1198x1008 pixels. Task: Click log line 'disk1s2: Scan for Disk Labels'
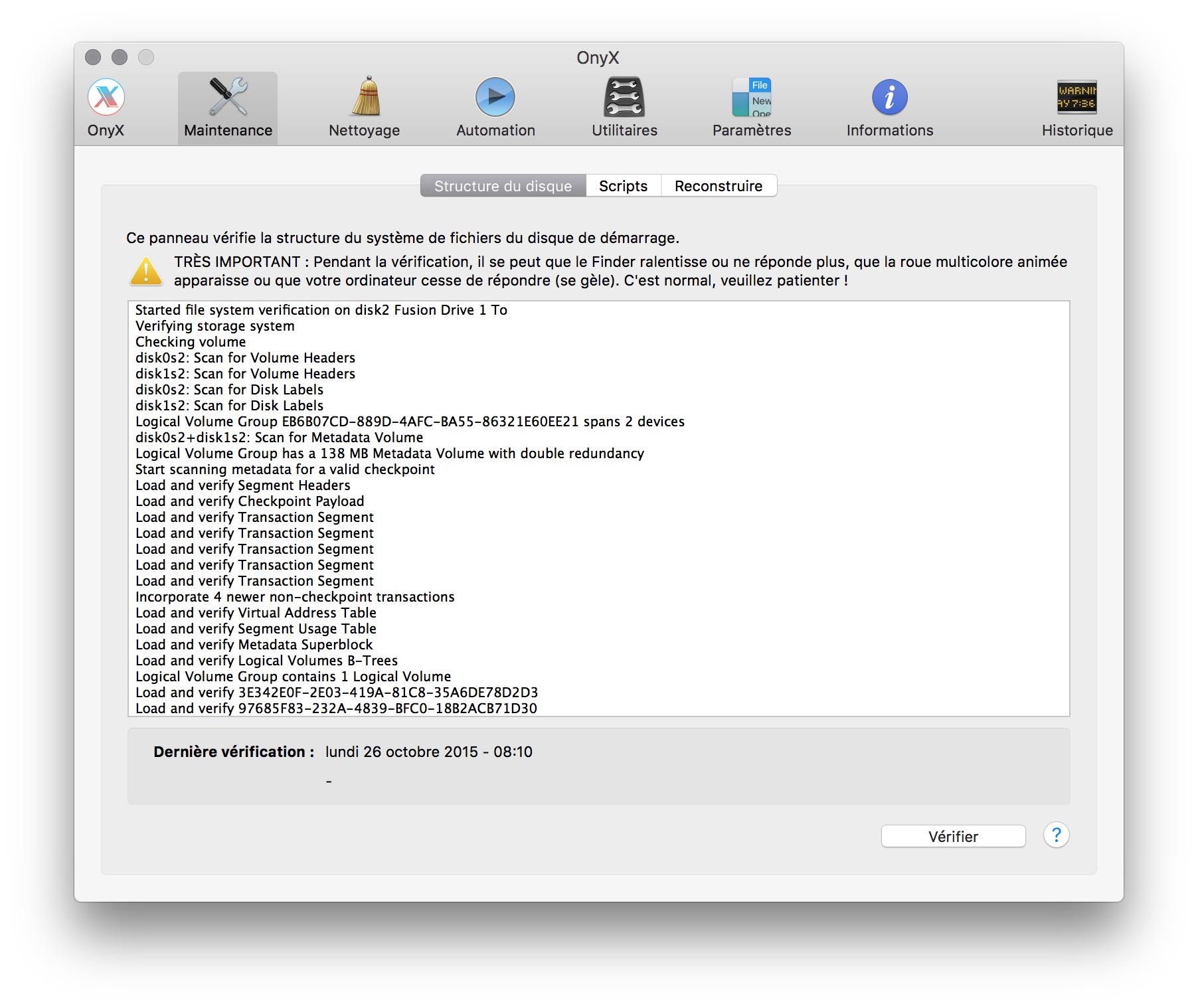[x=230, y=406]
